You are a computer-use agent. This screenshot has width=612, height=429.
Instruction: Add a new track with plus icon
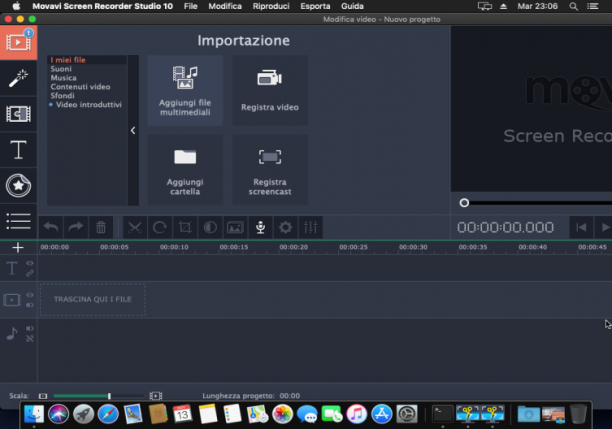[x=18, y=247]
